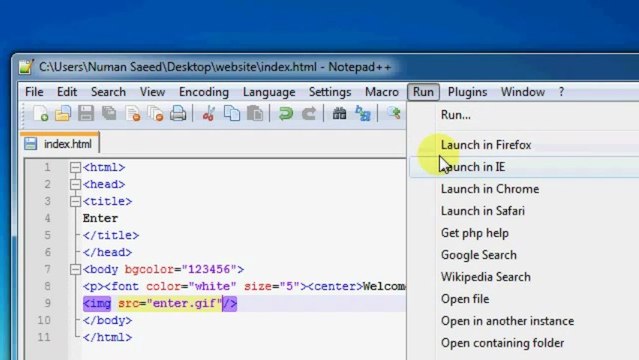Click the highlighted <img tag on line 9
The image size is (639, 360).
97,304
